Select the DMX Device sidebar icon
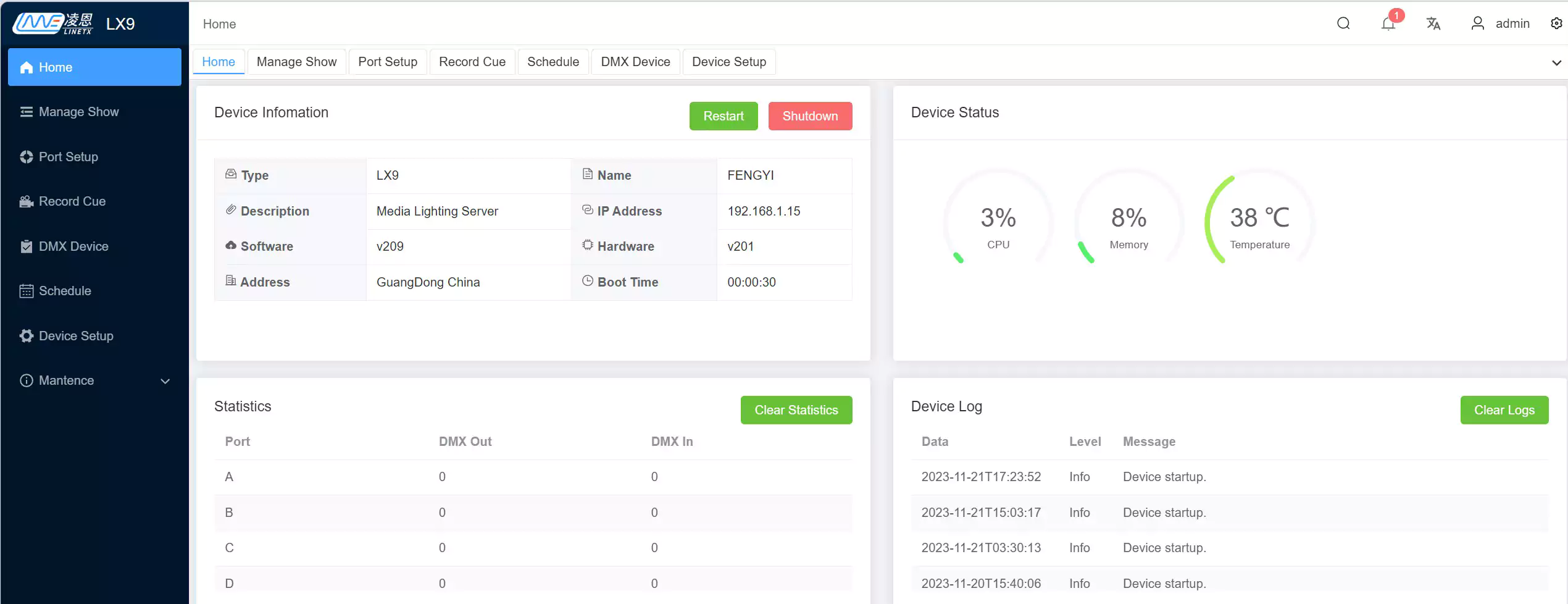The image size is (1568, 604). pos(26,246)
